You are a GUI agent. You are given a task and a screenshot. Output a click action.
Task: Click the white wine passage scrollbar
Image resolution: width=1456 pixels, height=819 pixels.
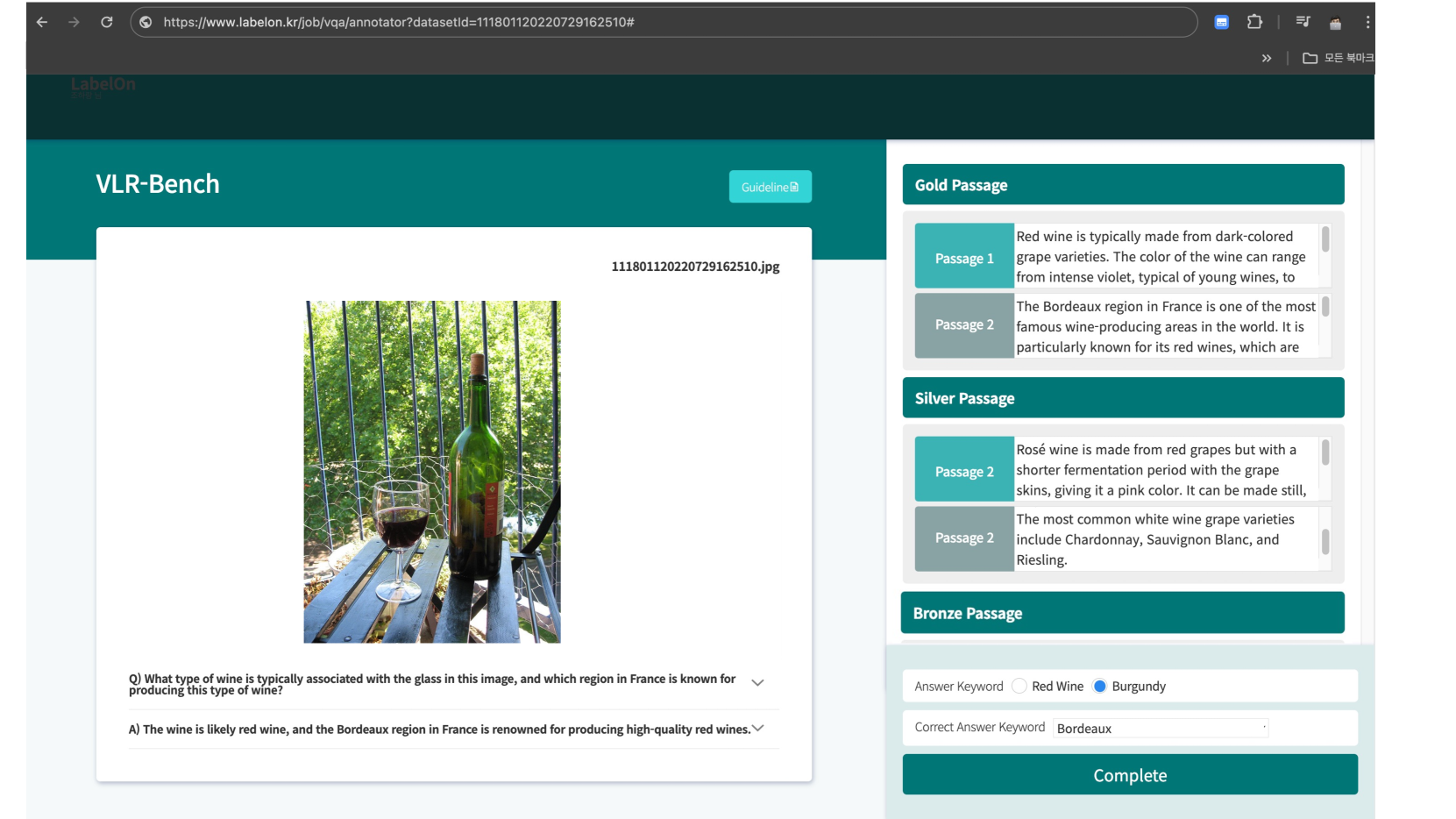click(1325, 541)
